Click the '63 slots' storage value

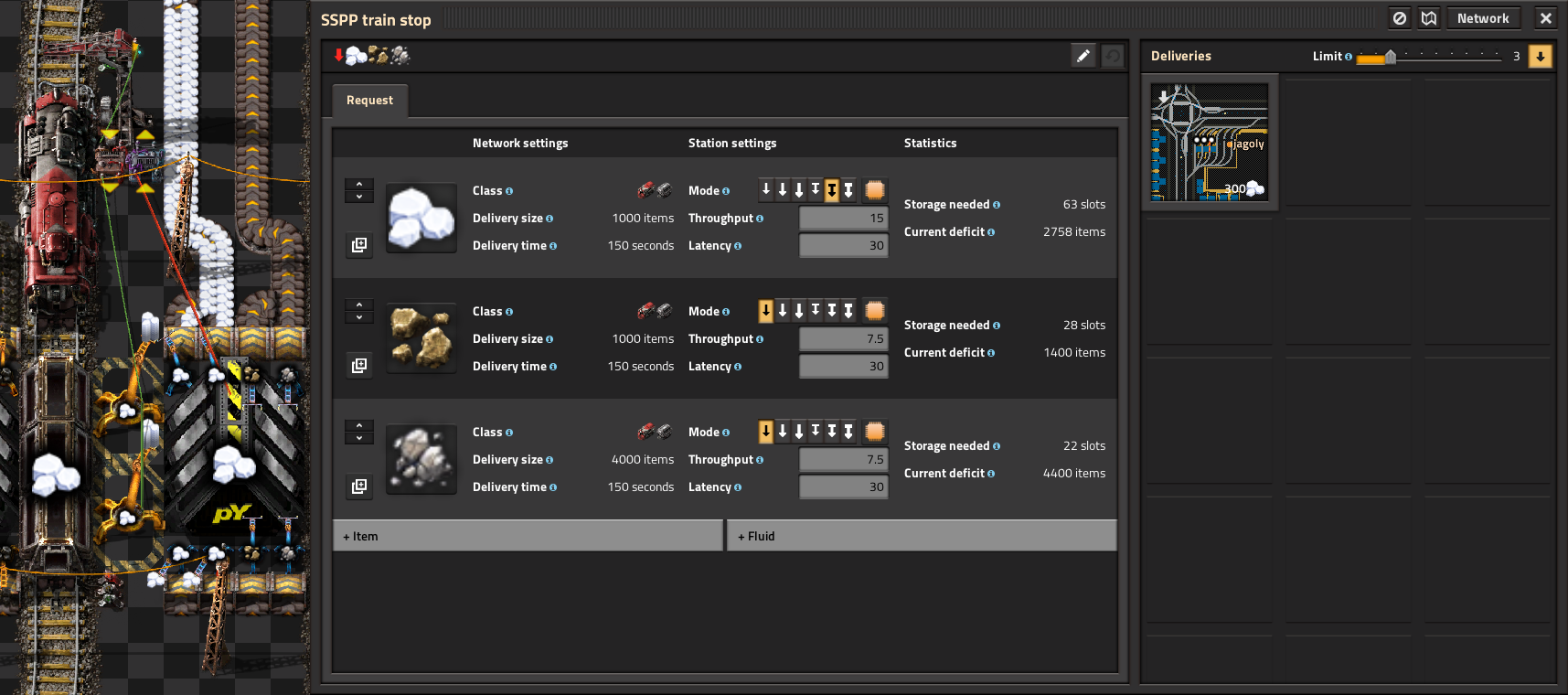coord(1084,205)
